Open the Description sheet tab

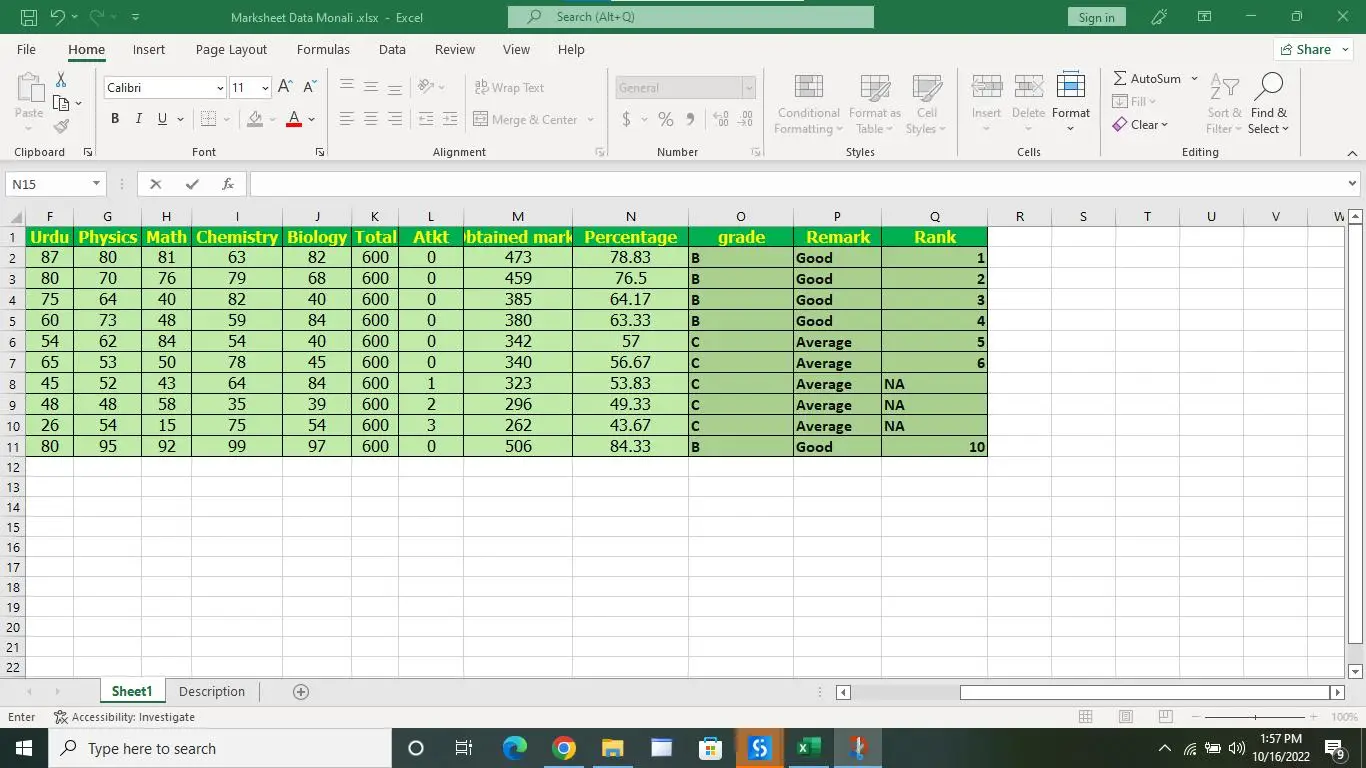pyautogui.click(x=212, y=692)
